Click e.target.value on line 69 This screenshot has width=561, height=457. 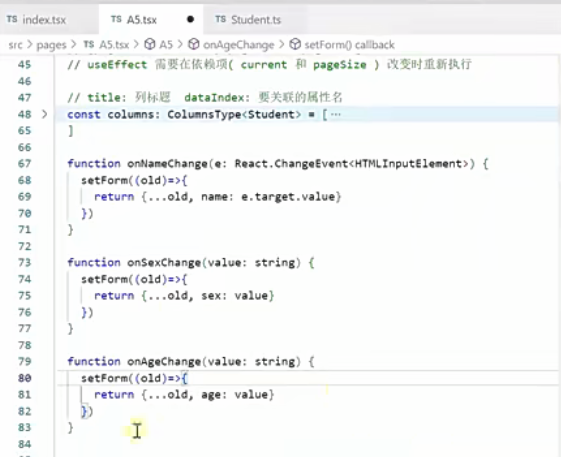coord(288,197)
